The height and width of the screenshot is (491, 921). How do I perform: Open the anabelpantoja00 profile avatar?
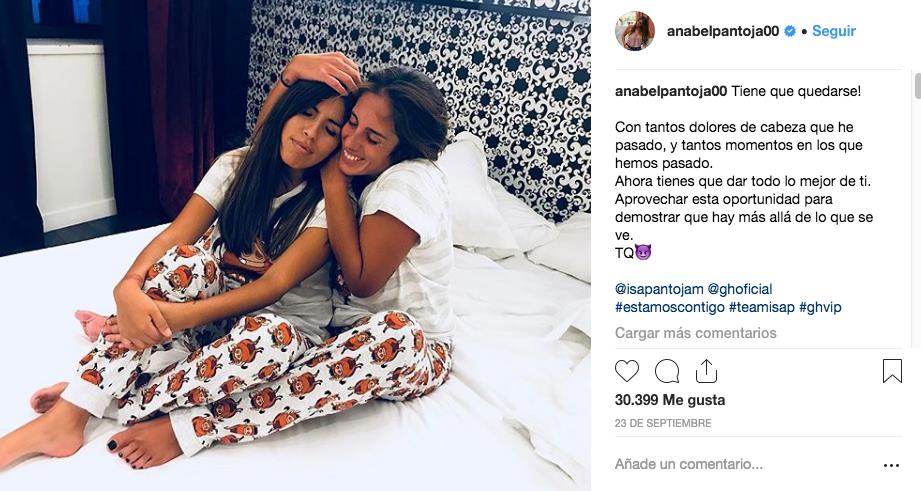[x=634, y=31]
